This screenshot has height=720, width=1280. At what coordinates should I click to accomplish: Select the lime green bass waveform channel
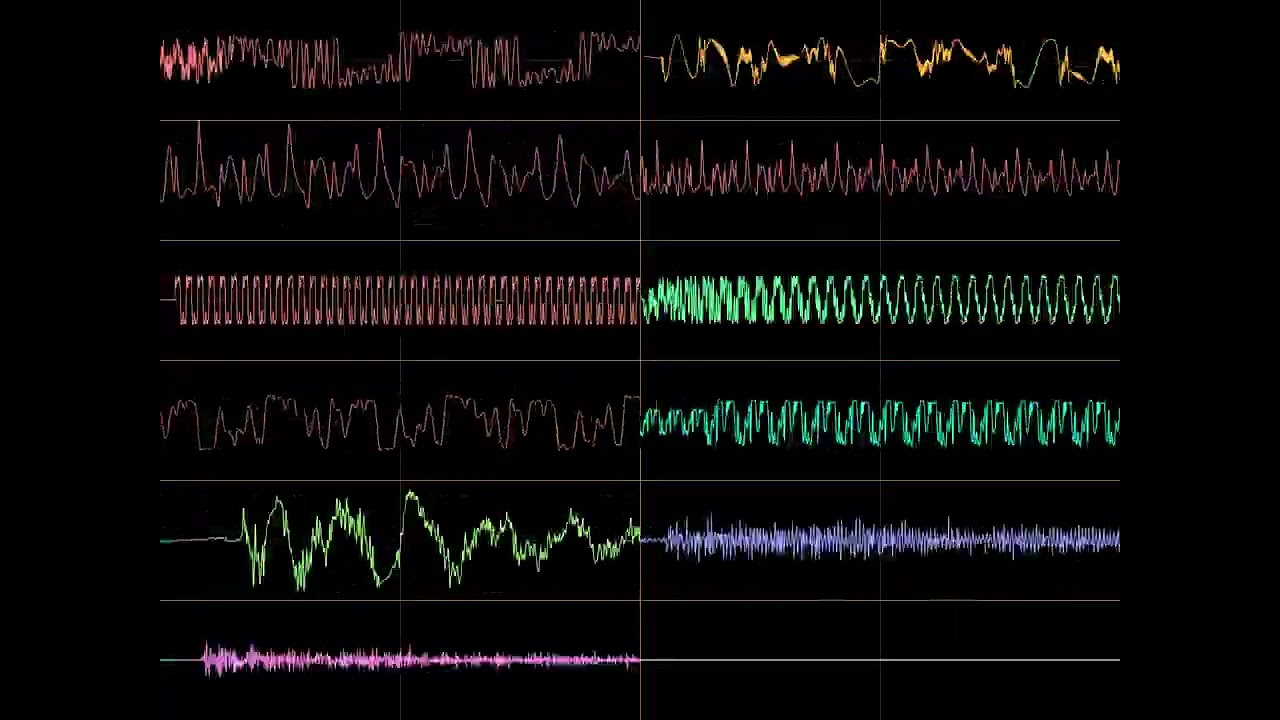click(400, 541)
